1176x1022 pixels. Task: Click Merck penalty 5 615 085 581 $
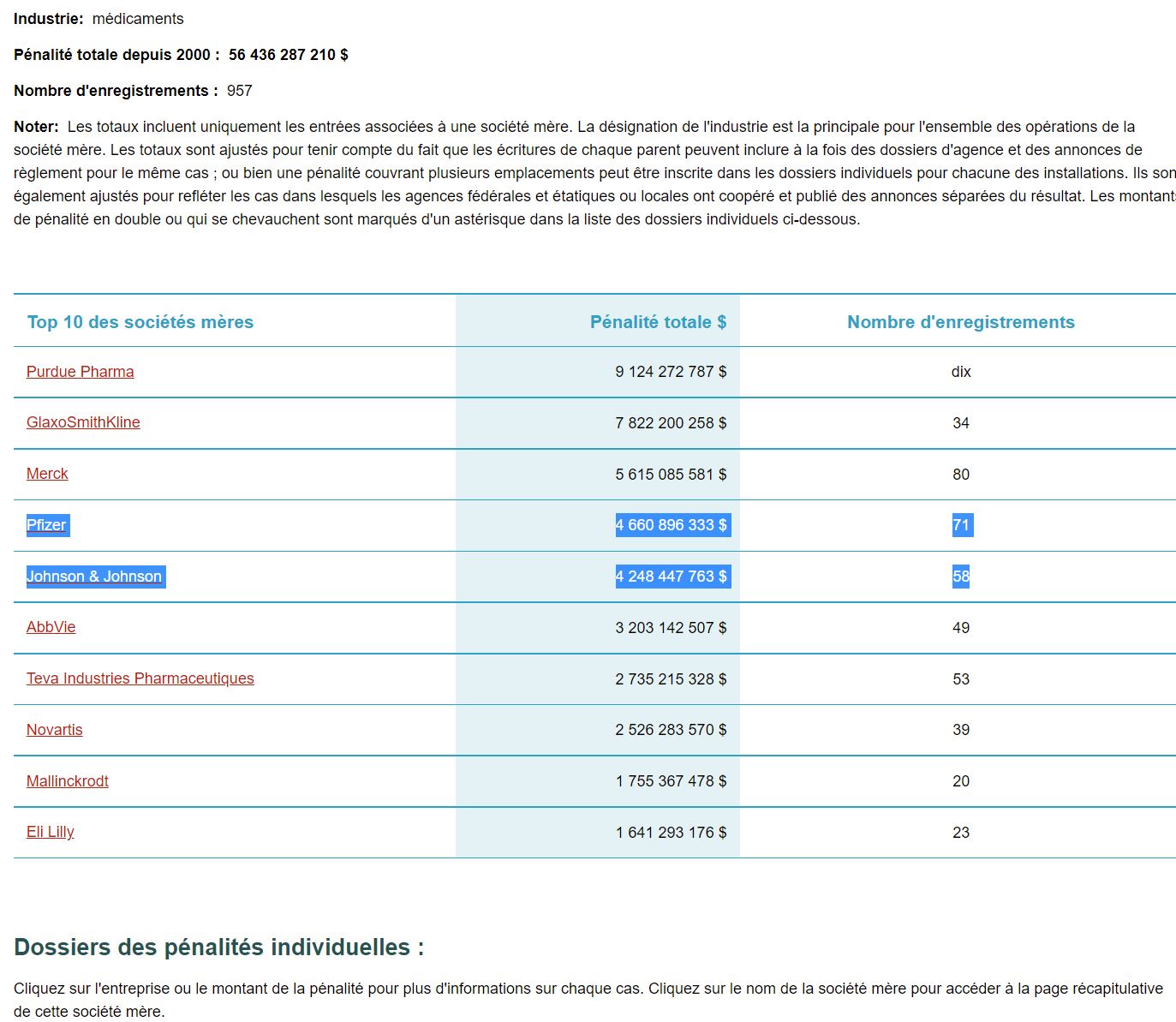pos(671,474)
